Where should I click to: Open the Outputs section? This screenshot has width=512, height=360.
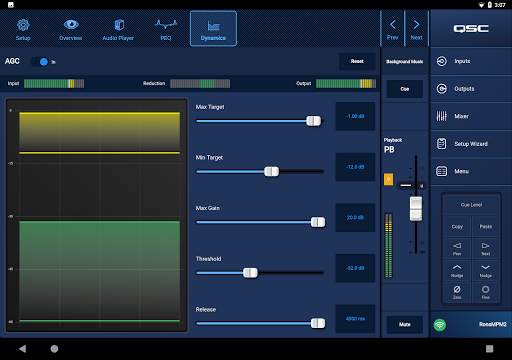(x=471, y=89)
